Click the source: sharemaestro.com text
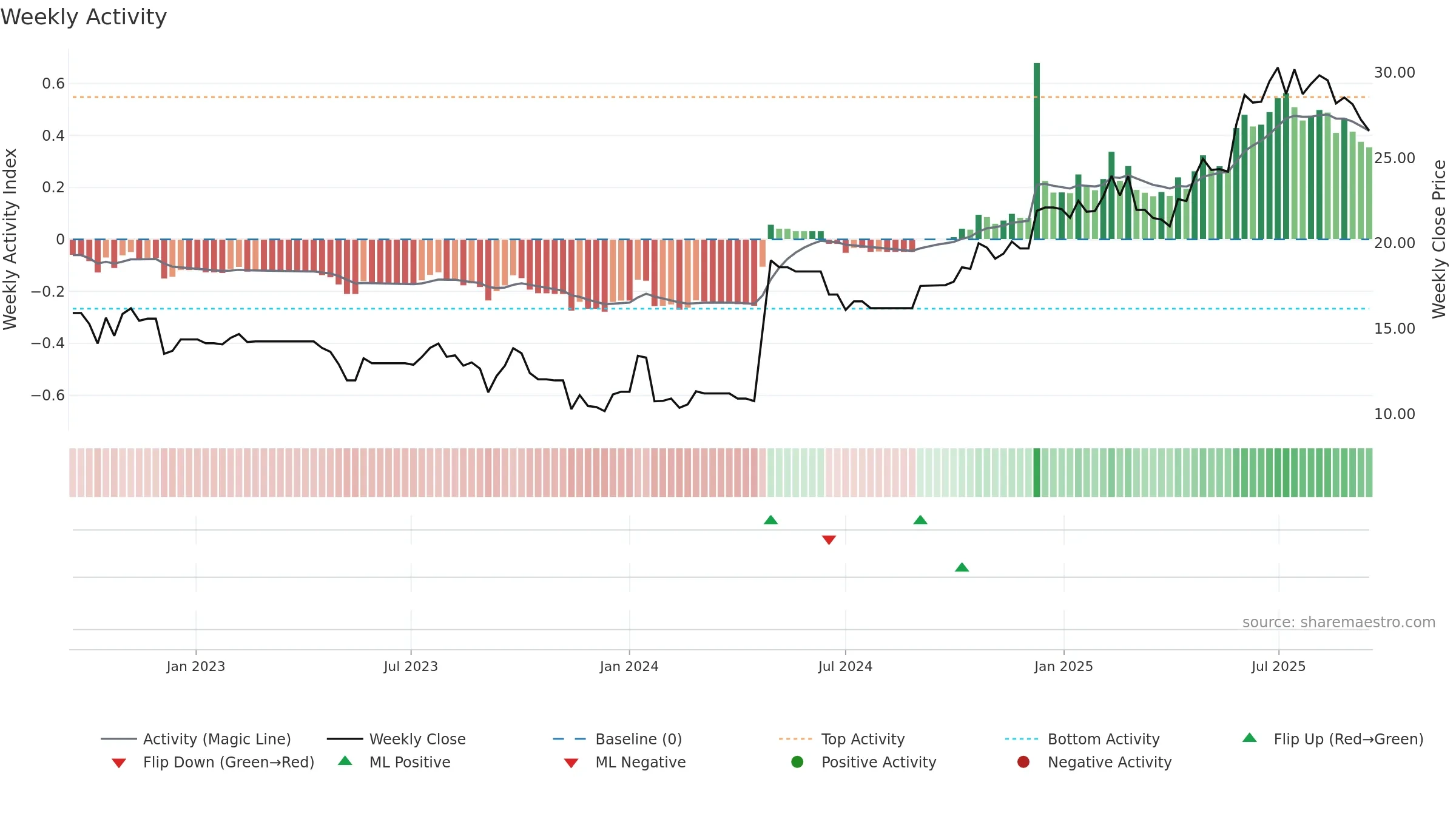1456x819 pixels. click(1339, 622)
